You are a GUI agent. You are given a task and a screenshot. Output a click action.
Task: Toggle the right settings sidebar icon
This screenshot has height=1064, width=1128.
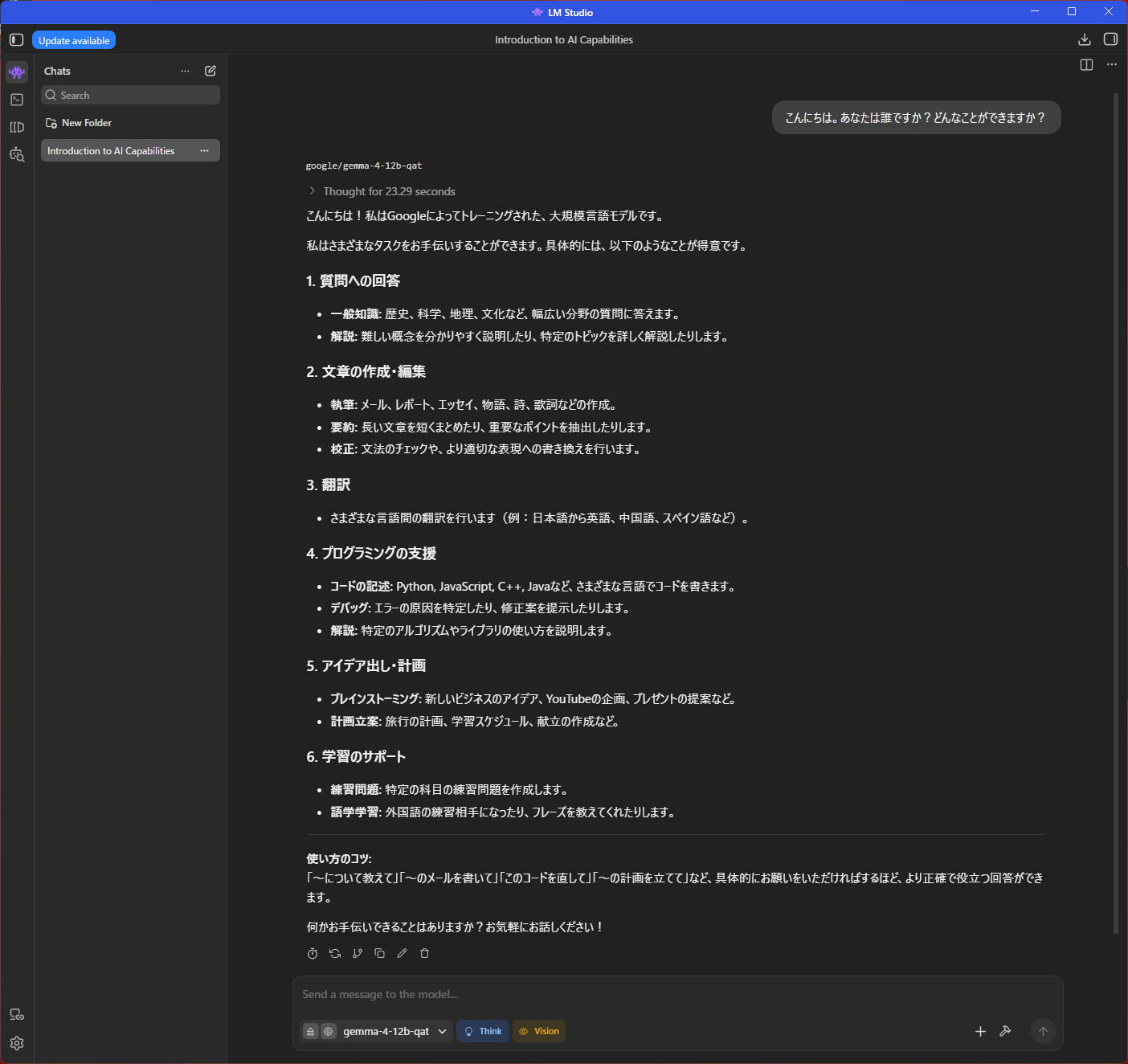pos(1110,39)
